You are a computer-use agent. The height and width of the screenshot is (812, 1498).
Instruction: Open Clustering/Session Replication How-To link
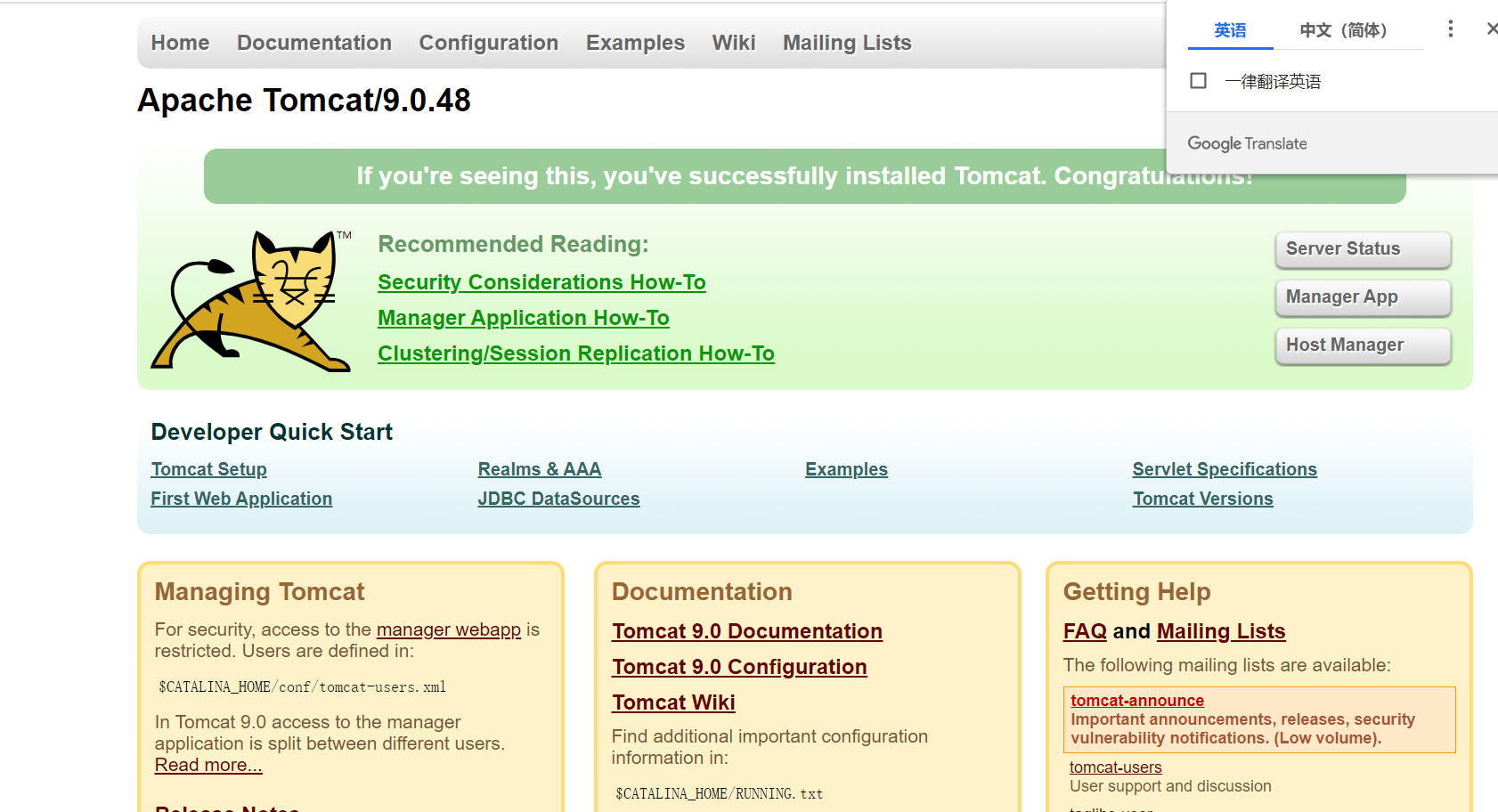[576, 353]
